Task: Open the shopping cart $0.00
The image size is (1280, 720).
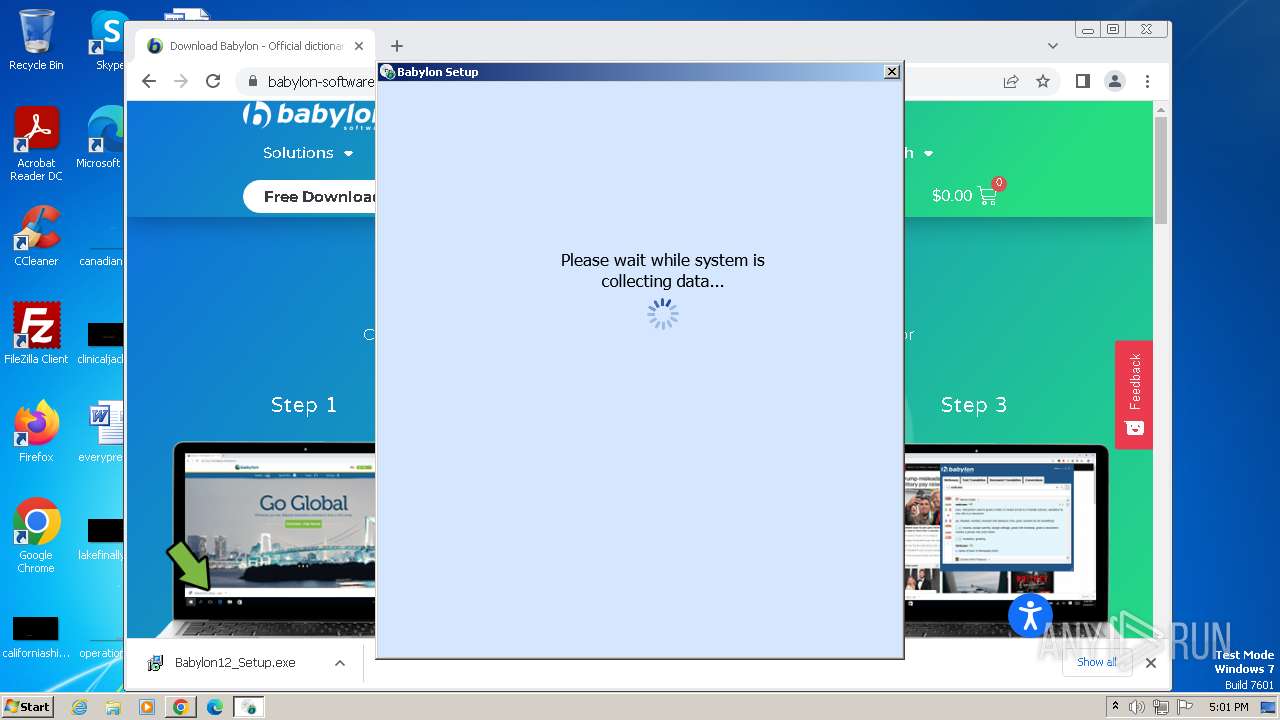Action: point(965,195)
